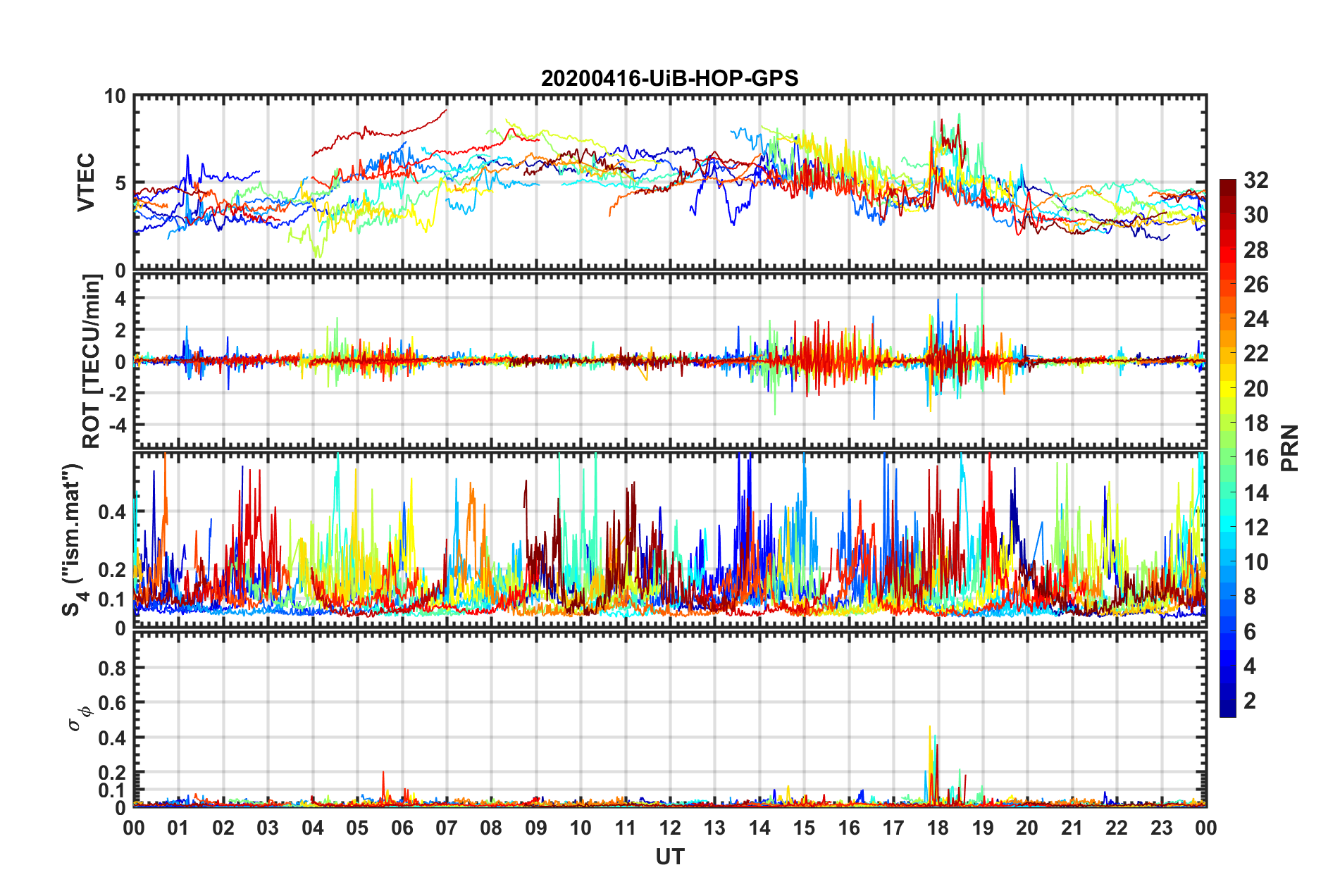Click the "0.8" tick on the sigma-phi axis

(x=113, y=668)
